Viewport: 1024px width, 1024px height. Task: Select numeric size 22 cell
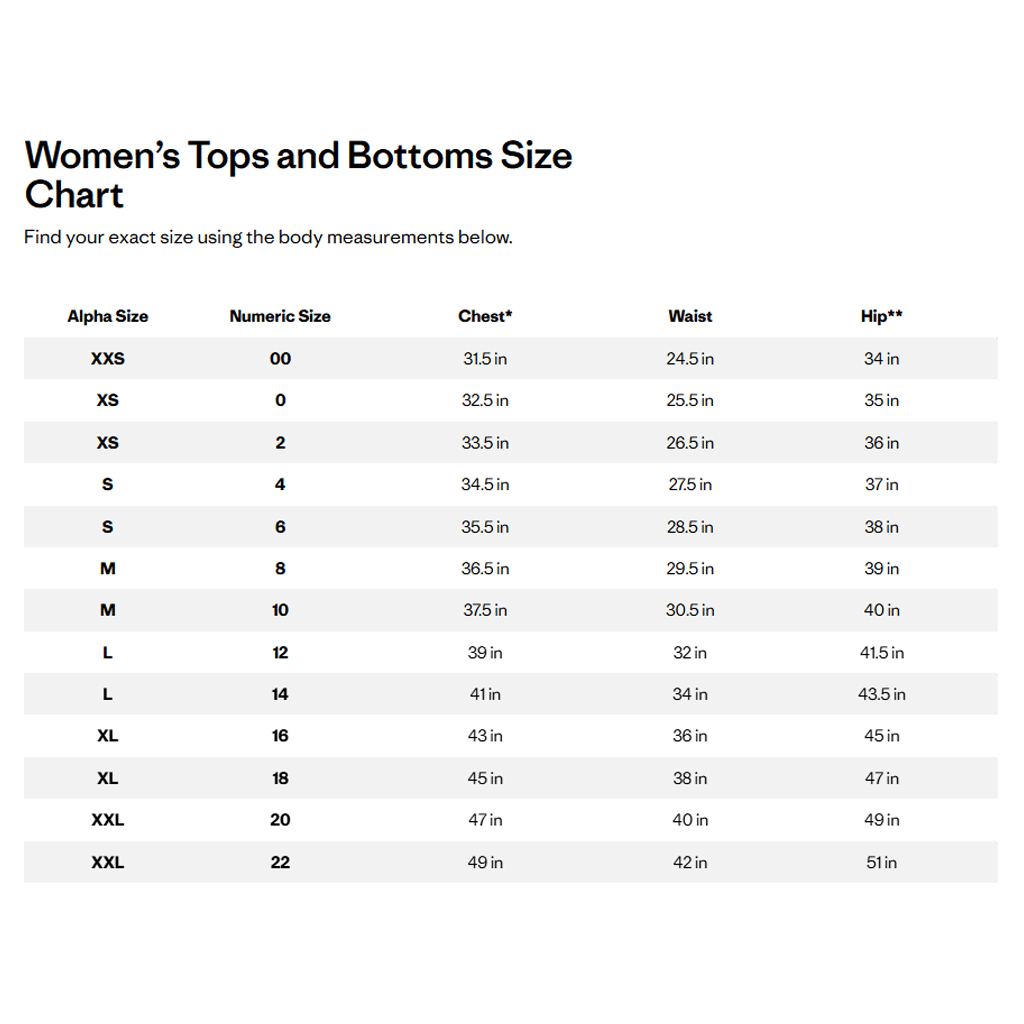tap(280, 862)
